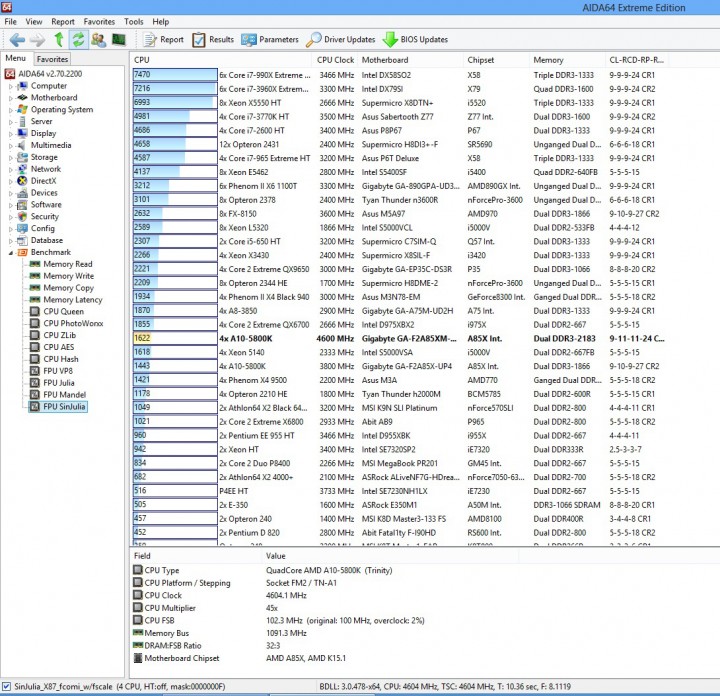Click the green Up arrow toolbar icon
The image size is (720, 696).
(59, 39)
